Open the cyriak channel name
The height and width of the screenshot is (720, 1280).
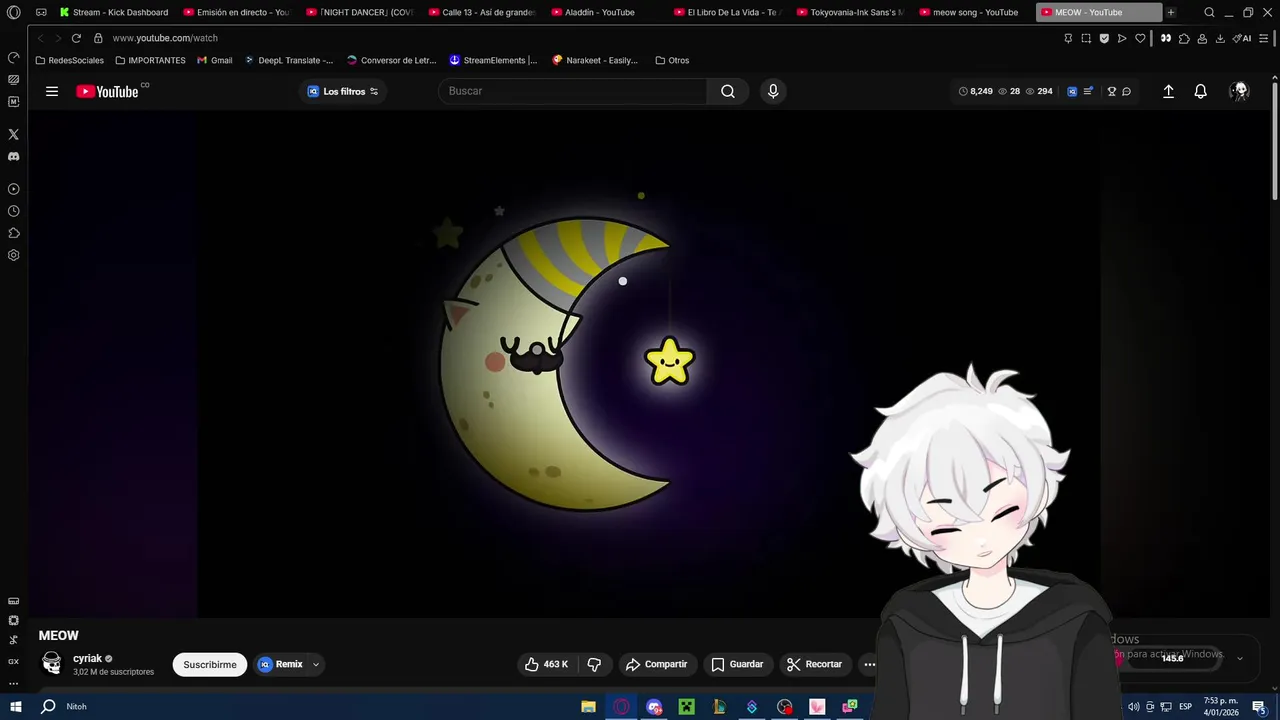click(x=87, y=659)
